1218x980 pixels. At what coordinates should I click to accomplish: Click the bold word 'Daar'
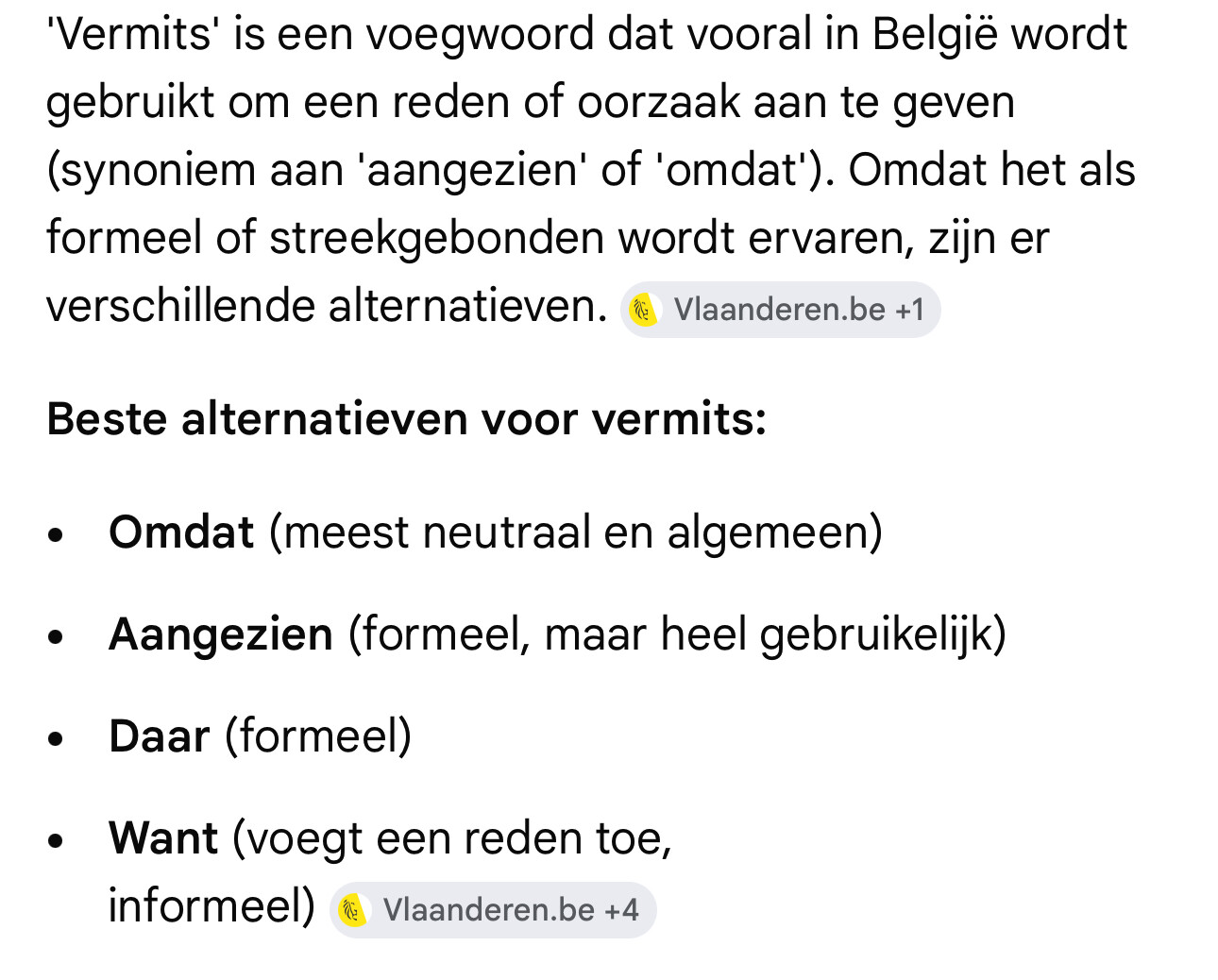[159, 736]
